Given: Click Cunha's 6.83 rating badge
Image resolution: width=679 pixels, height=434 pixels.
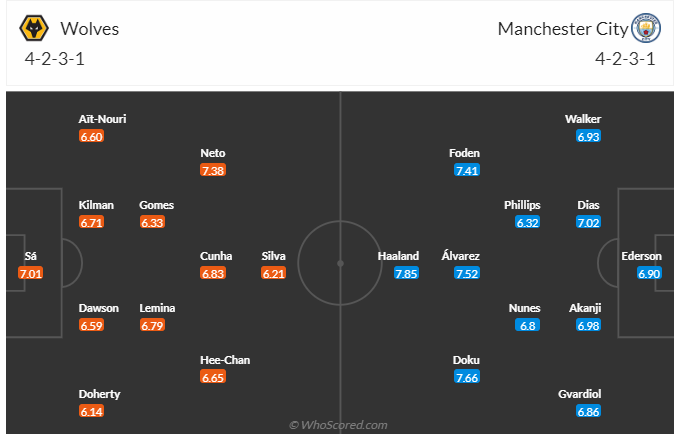Looking at the screenshot, I should 213,274.
